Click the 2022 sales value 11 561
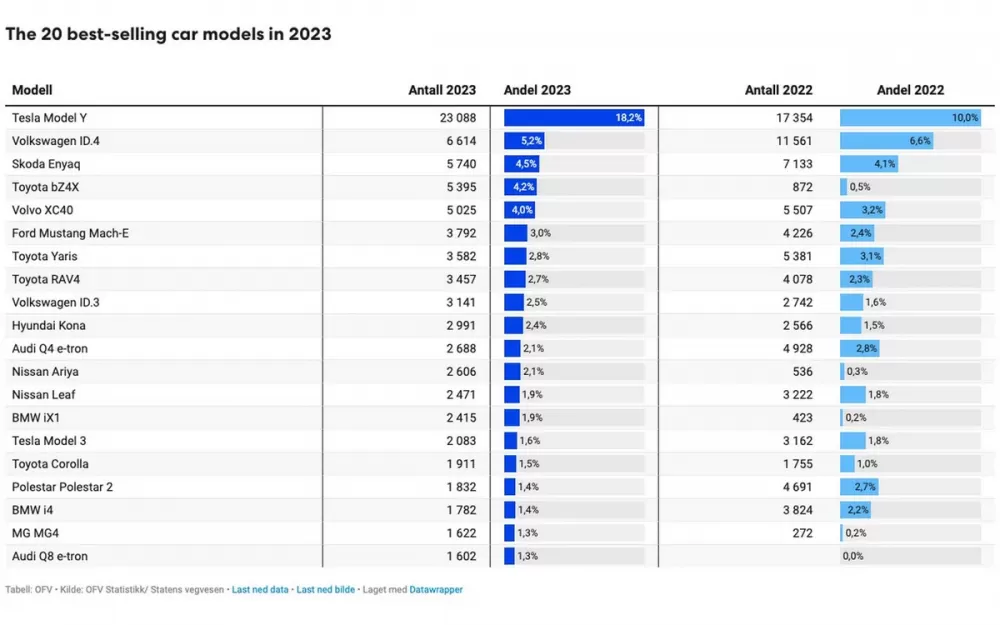Viewport: 1000px width, 625px height. pos(795,141)
